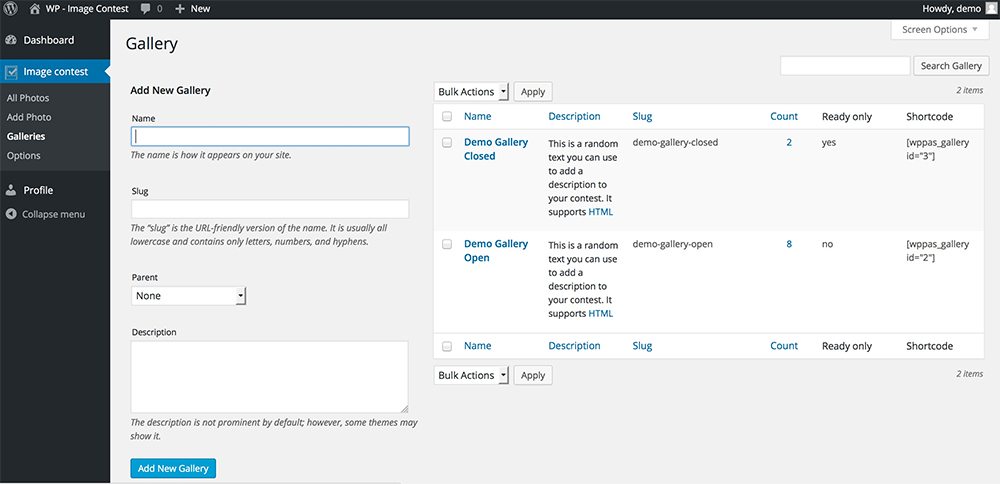The height and width of the screenshot is (484, 1000).
Task: Click the wppas_gallery id="3" shortcode
Action: click(938, 149)
